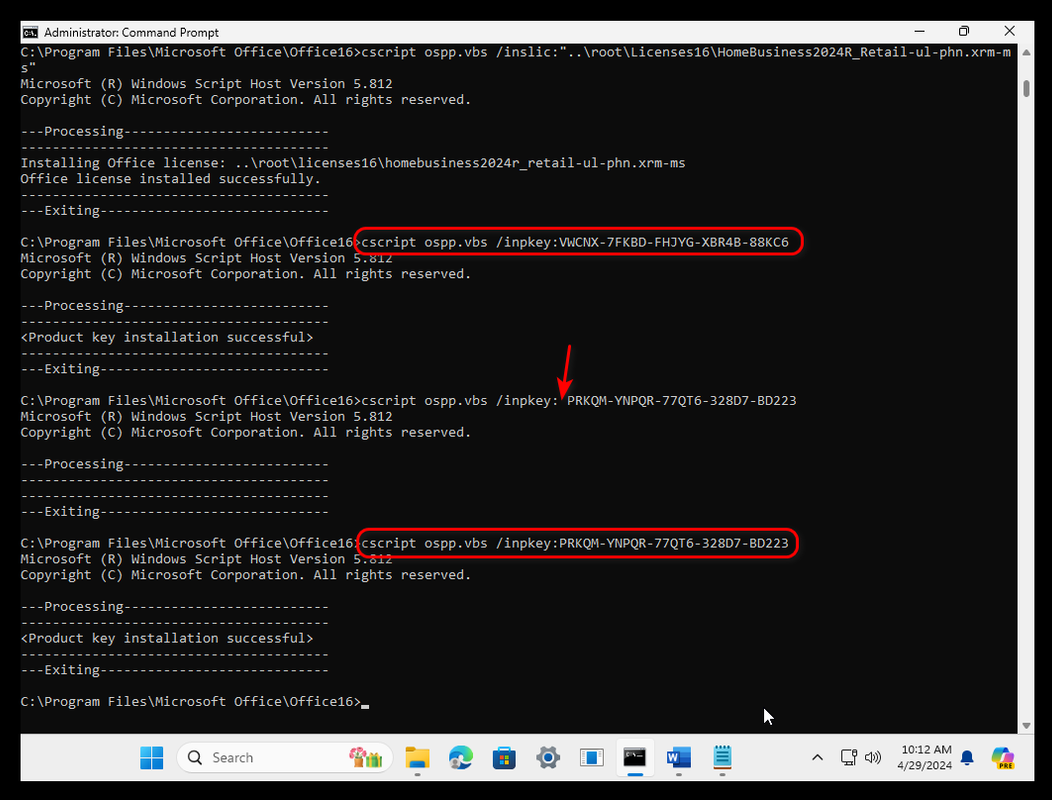Click first 'Product key installation successful' line

click(167, 338)
